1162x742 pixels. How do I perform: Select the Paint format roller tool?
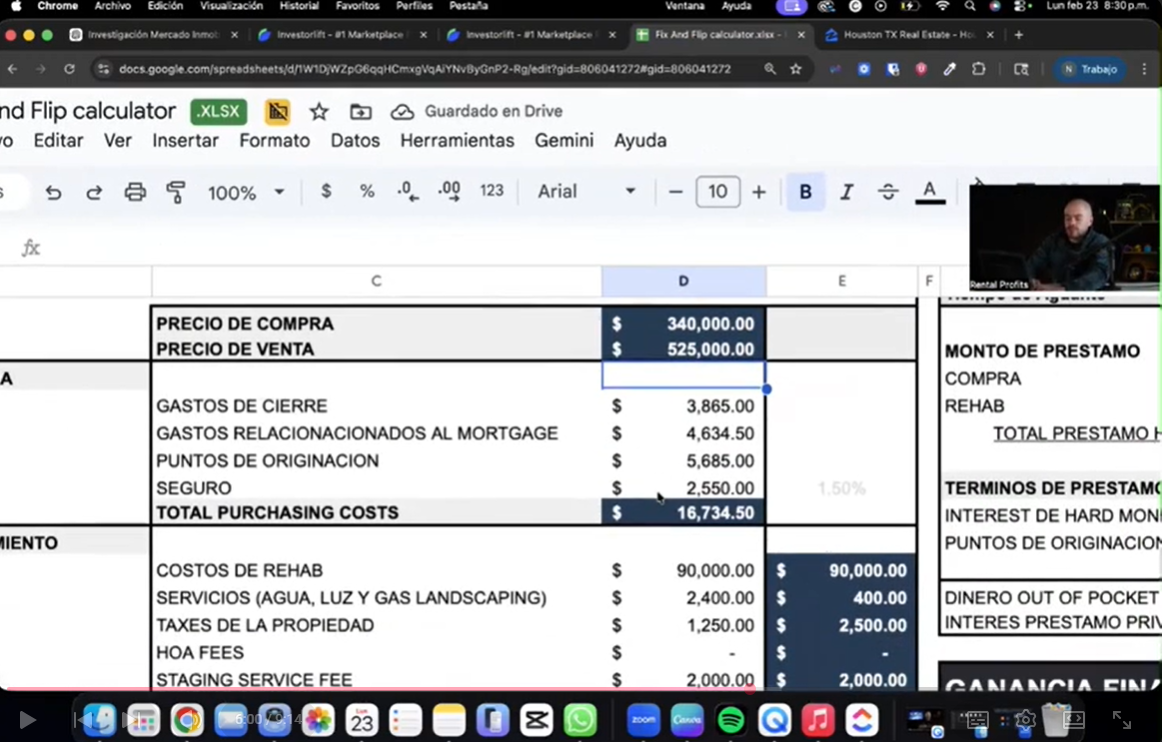pyautogui.click(x=176, y=192)
